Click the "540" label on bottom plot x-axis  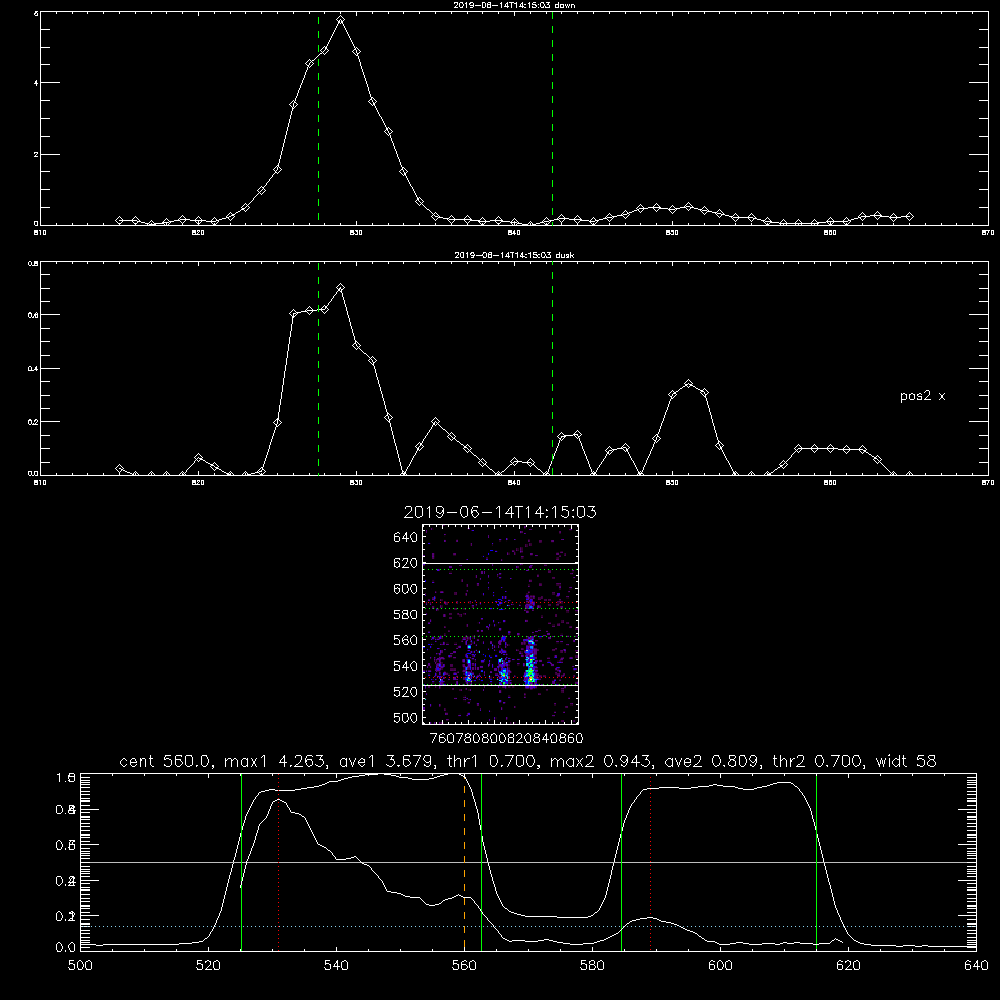pyautogui.click(x=336, y=966)
